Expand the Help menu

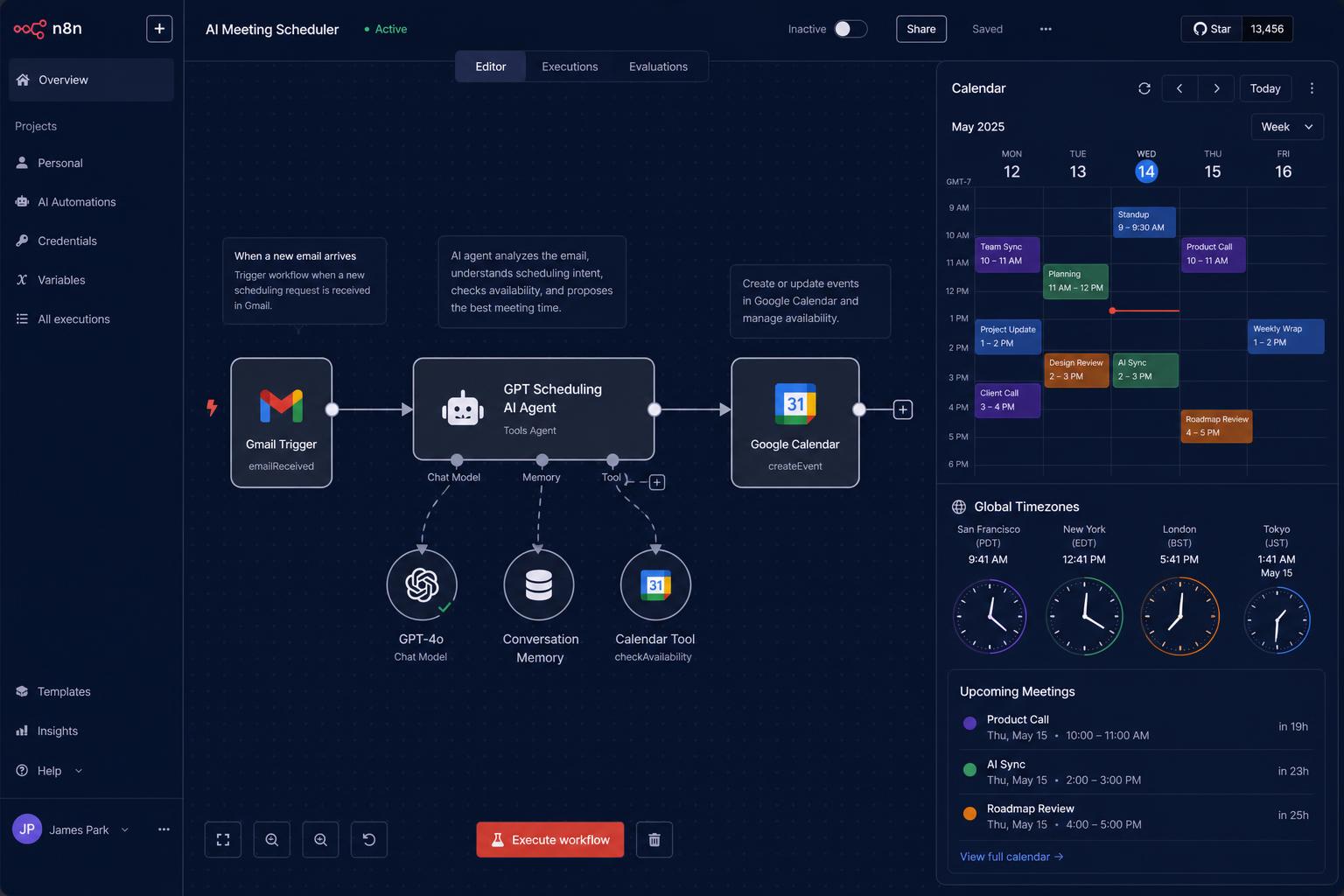pos(50,771)
